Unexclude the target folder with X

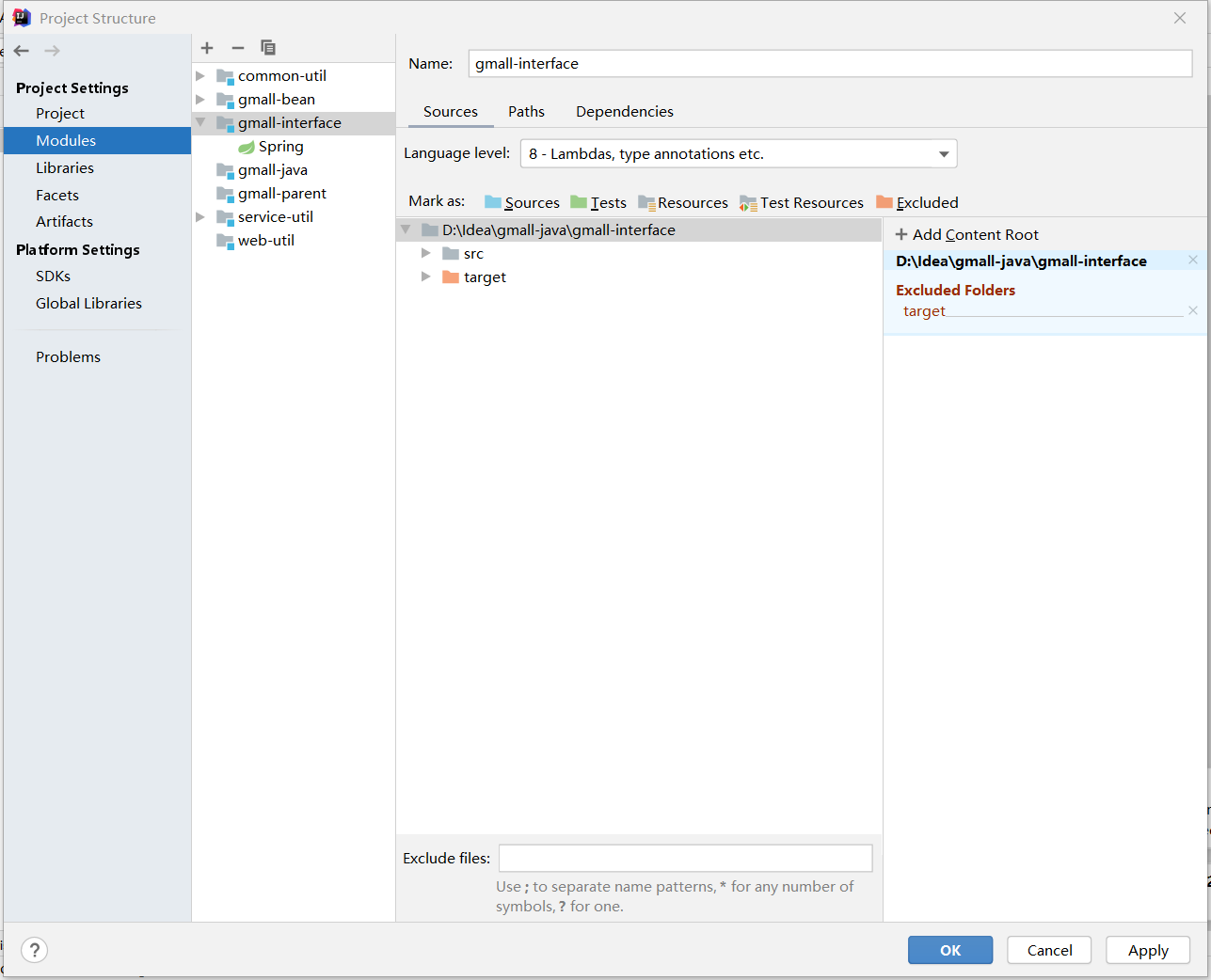tap(1193, 310)
